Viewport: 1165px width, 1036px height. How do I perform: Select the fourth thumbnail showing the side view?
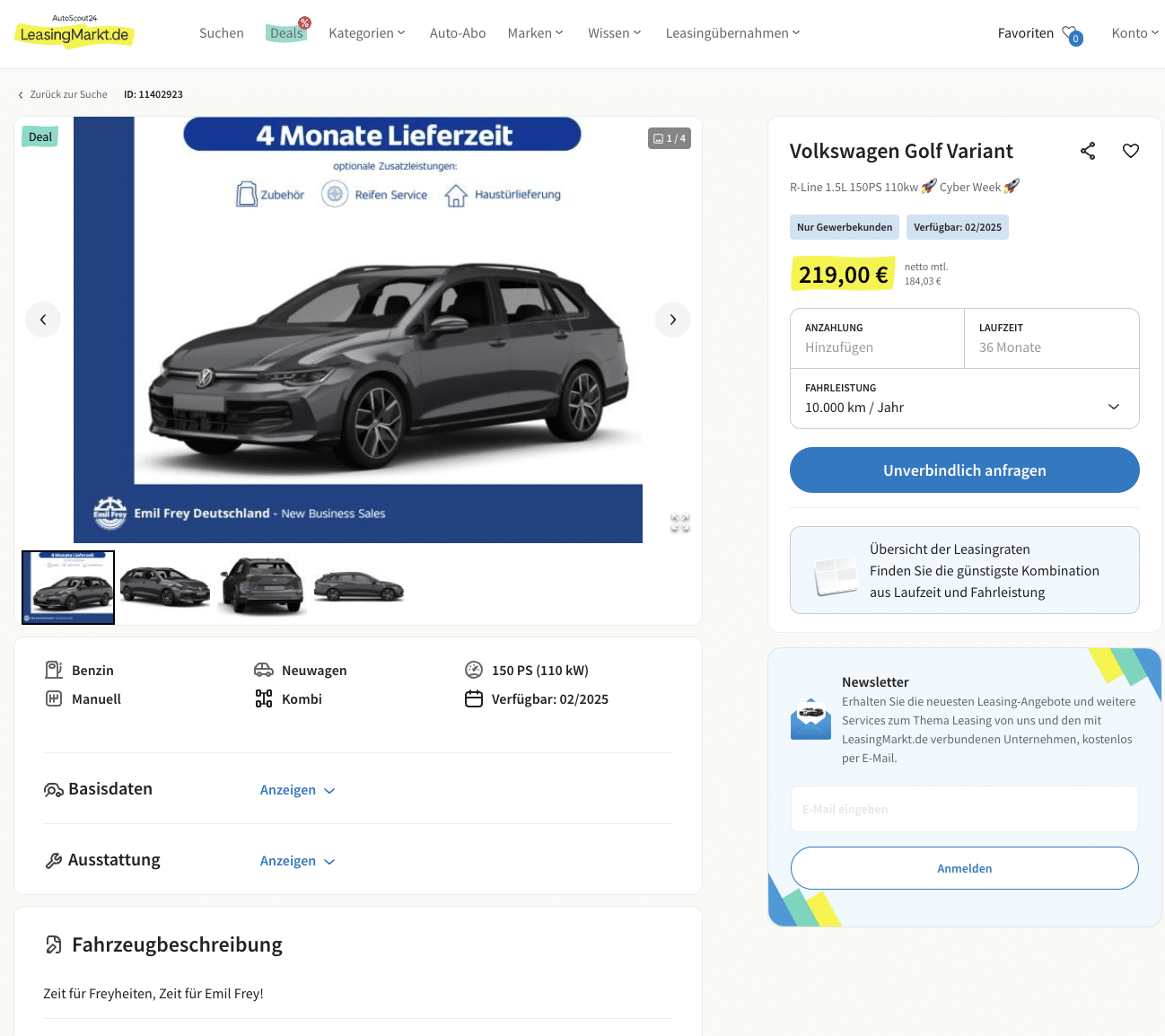(x=359, y=587)
